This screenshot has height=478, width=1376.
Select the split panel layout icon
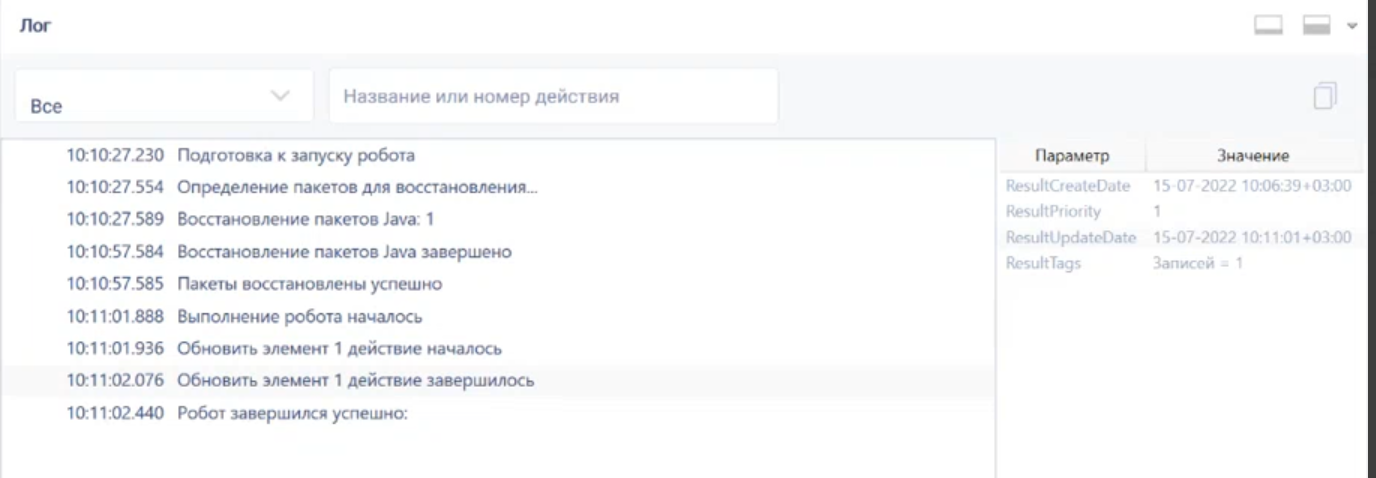1318,25
